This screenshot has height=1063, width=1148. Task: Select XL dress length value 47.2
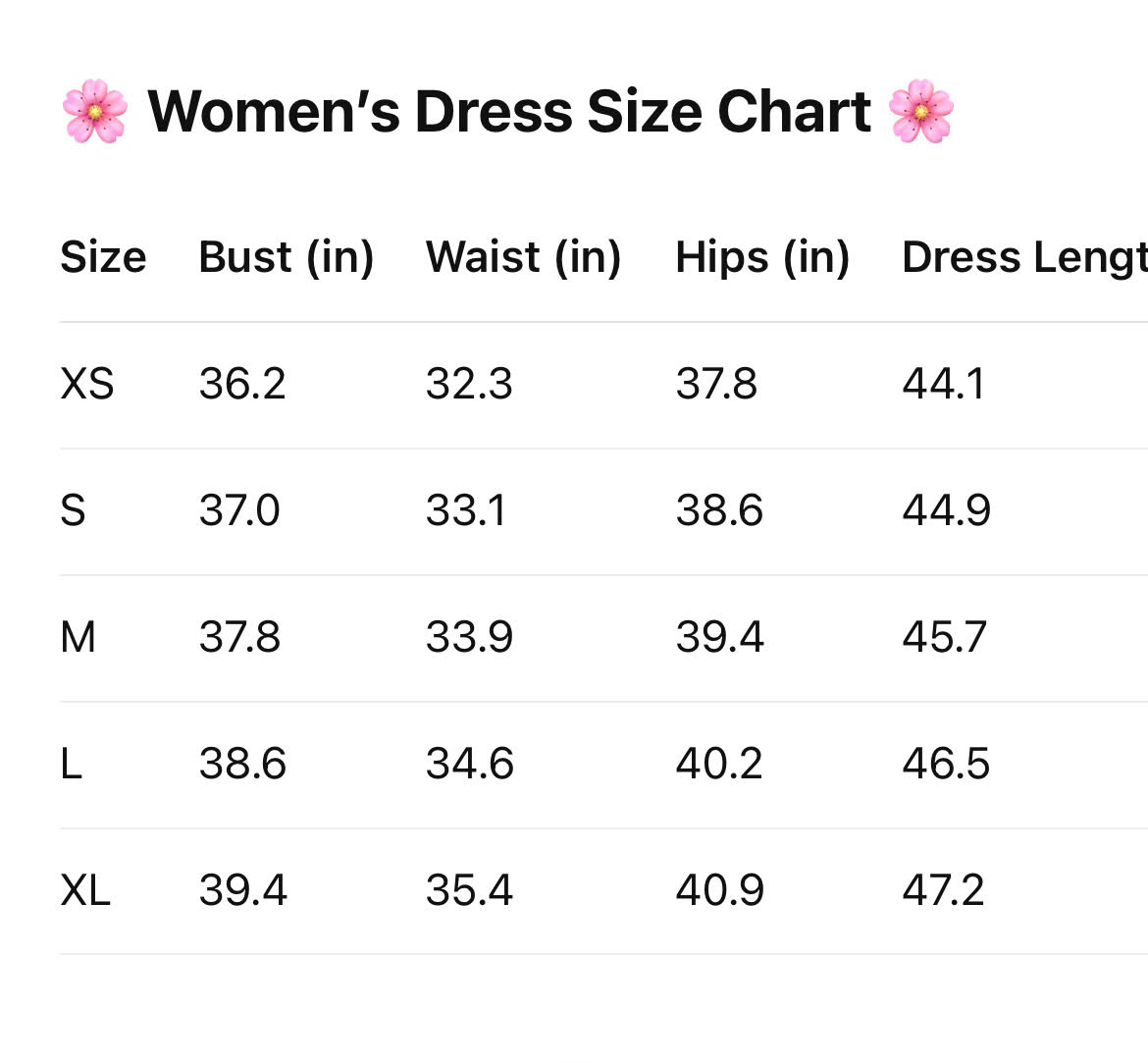click(943, 890)
